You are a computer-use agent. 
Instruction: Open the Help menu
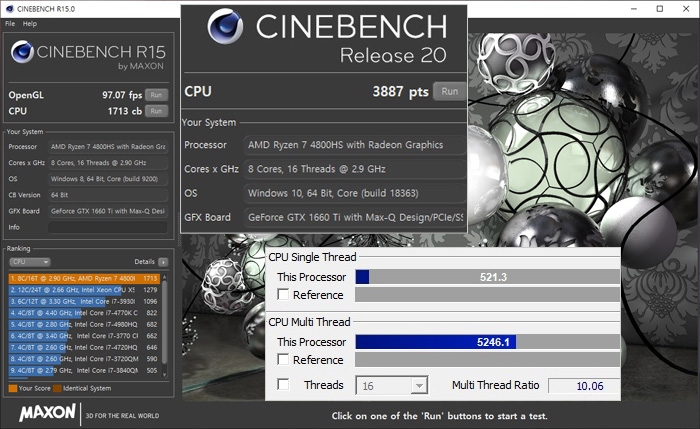[x=30, y=24]
